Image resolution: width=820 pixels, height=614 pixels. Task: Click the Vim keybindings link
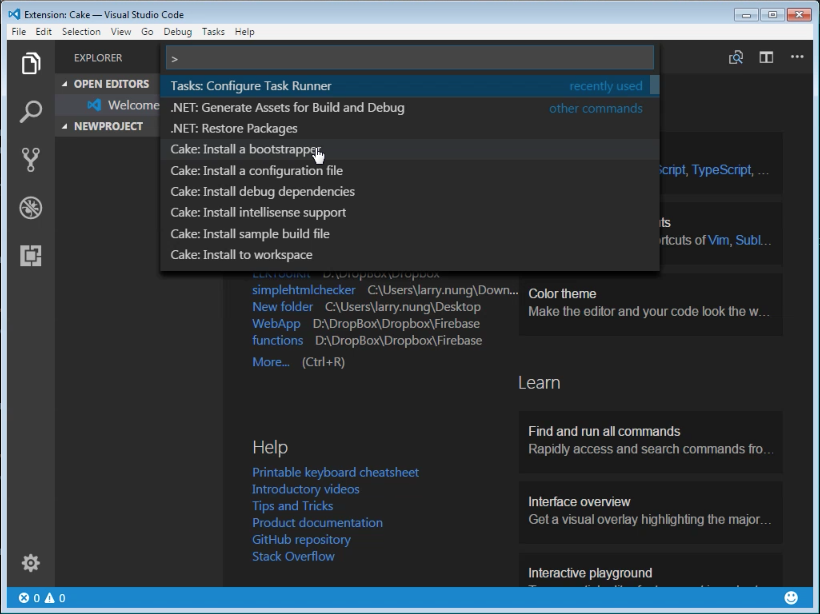pyautogui.click(x=718, y=240)
